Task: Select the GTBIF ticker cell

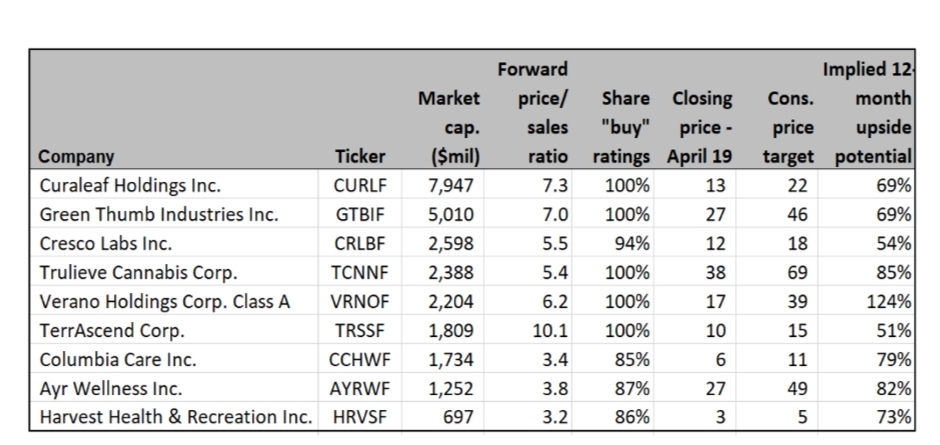Action: pyautogui.click(x=360, y=214)
